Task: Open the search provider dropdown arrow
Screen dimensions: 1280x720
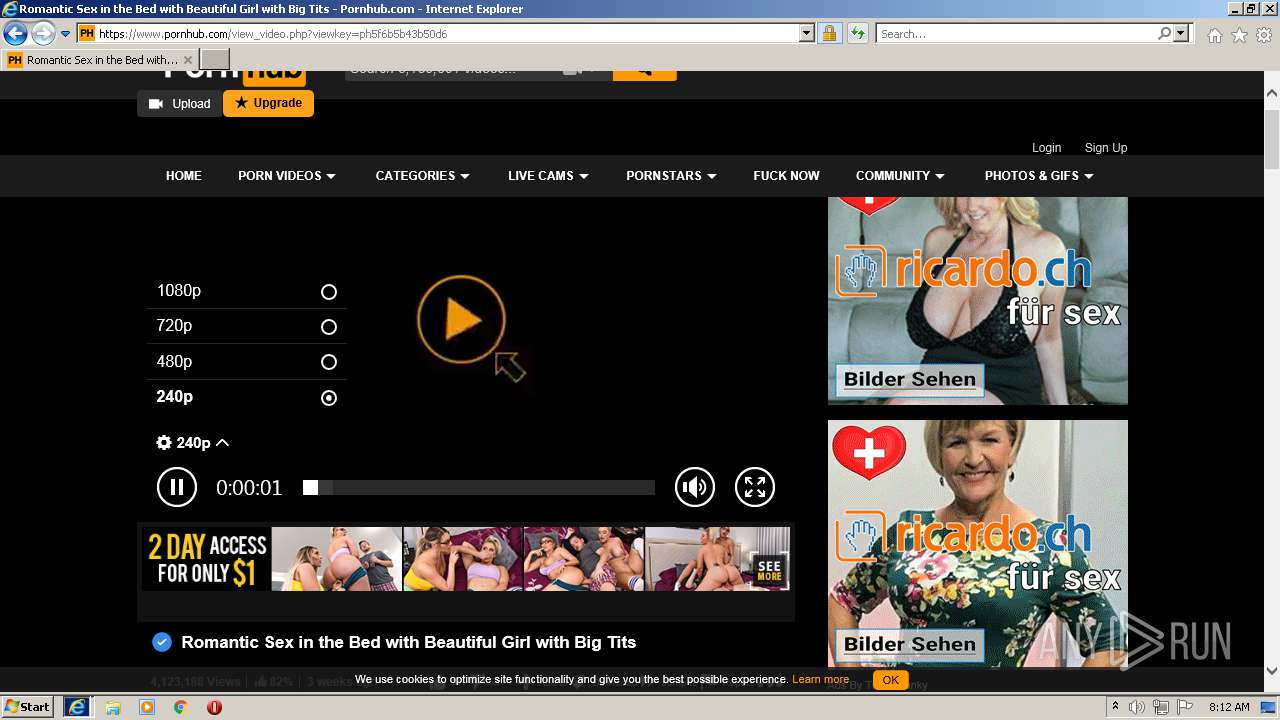Action: [1181, 34]
